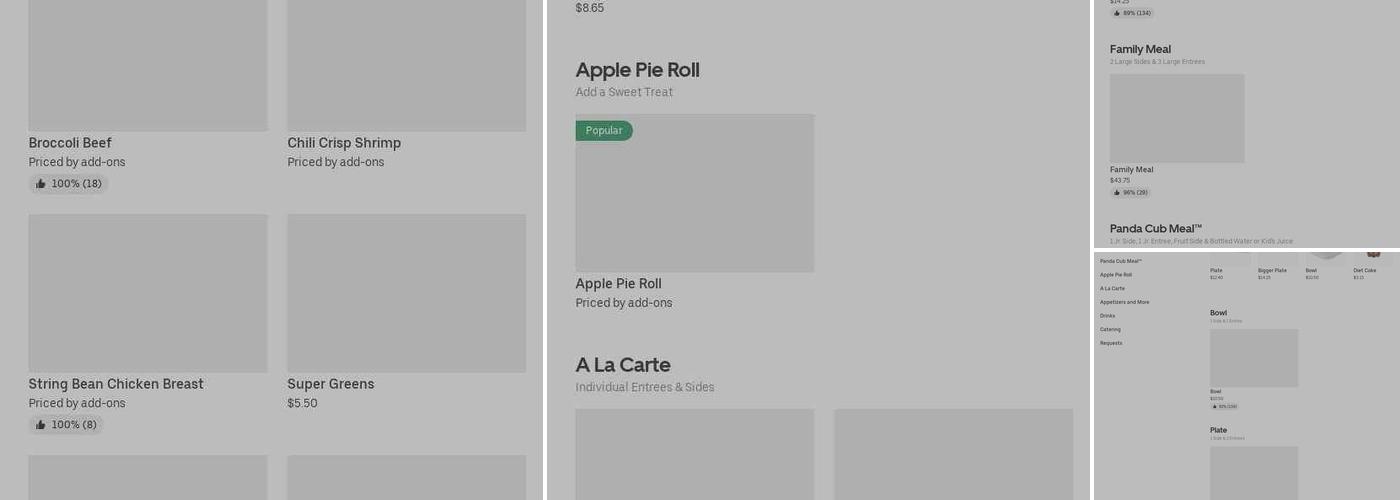This screenshot has width=1400, height=500.
Task: Click the thumbs-up rating under String Bean Chicken Breast
Action: 66,425
